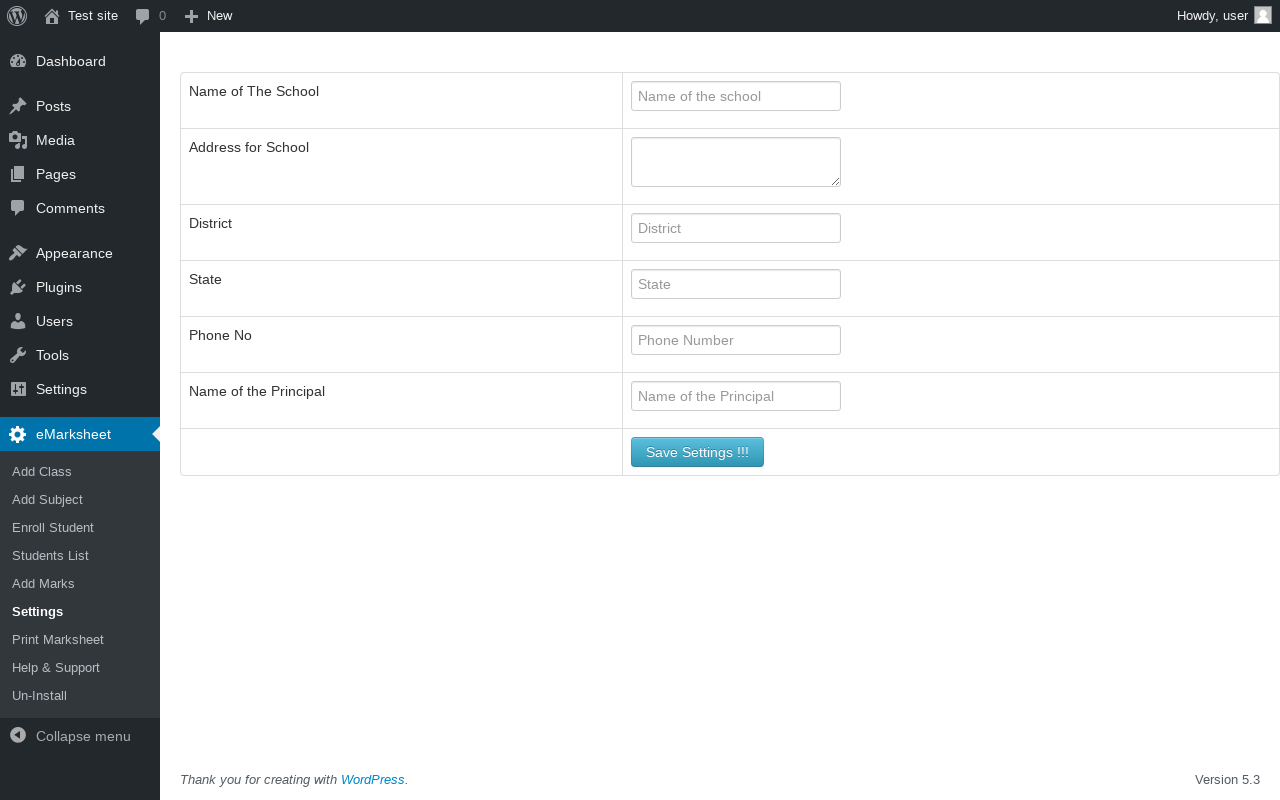
Task: Click the plus icon beside New
Action: (192, 16)
